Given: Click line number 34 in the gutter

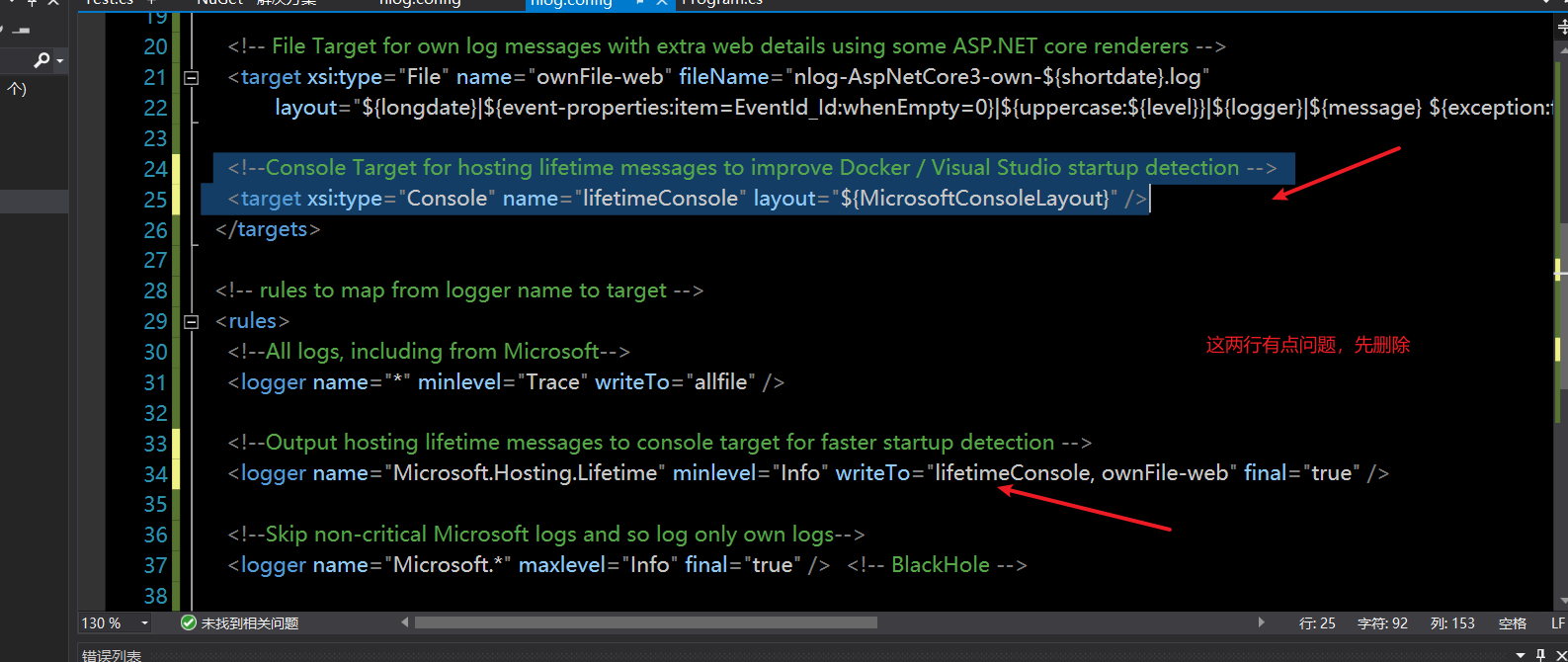Looking at the screenshot, I should tap(155, 474).
